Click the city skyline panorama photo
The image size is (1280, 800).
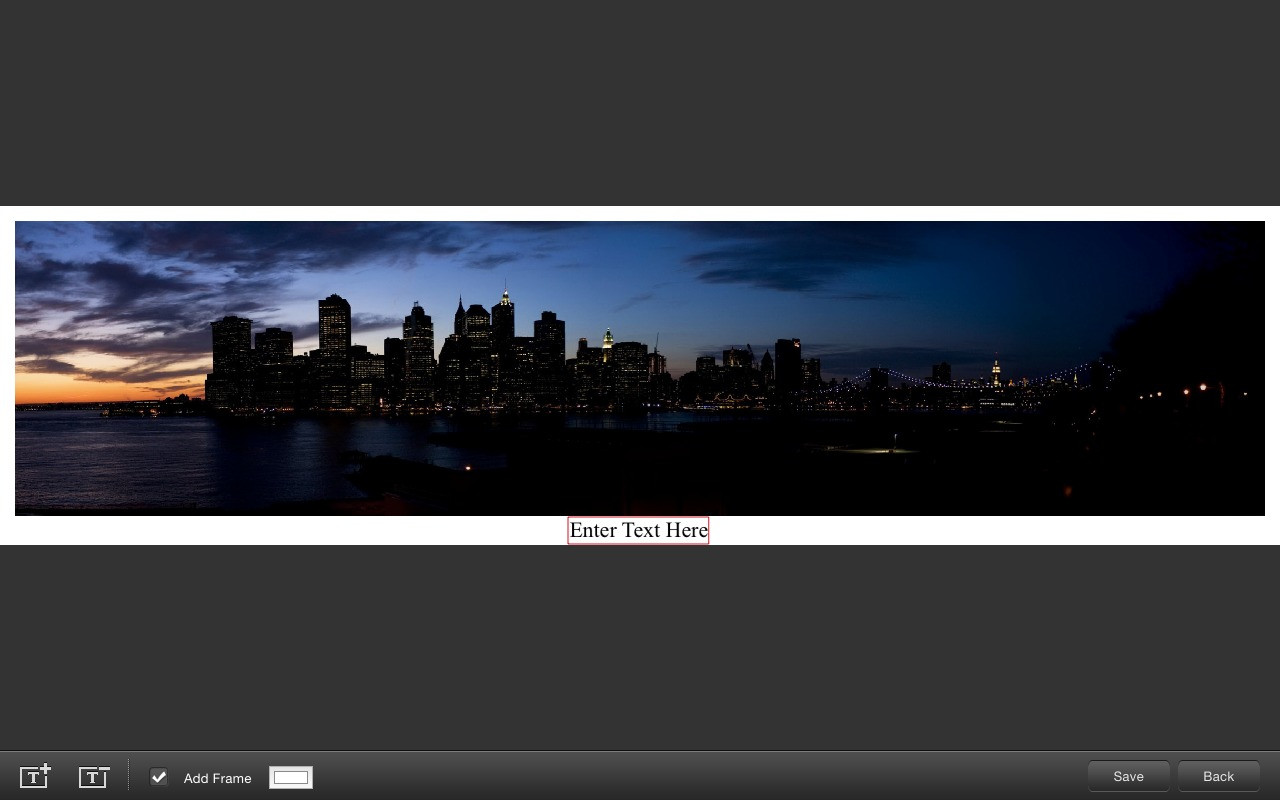[640, 368]
